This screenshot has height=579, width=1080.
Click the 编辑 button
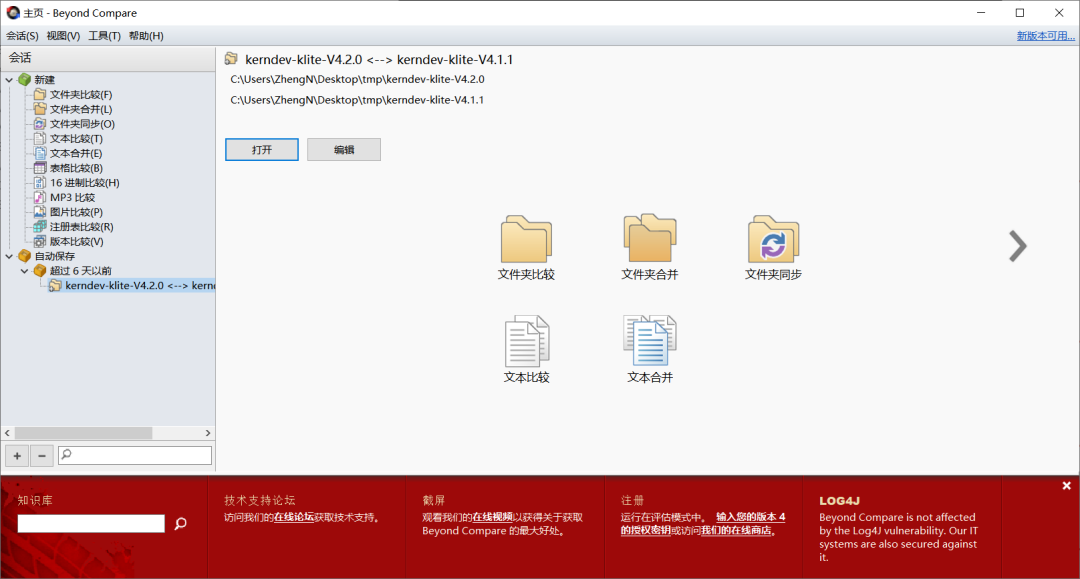[x=343, y=150]
